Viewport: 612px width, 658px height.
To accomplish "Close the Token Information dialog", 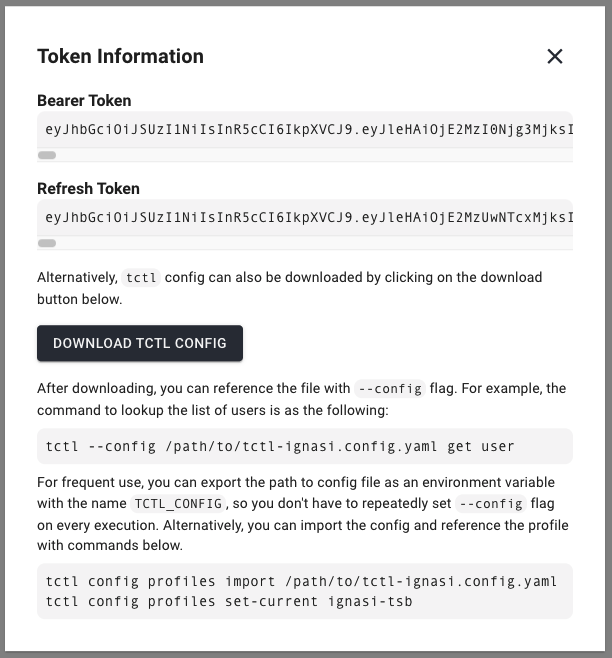I will point(554,56).
